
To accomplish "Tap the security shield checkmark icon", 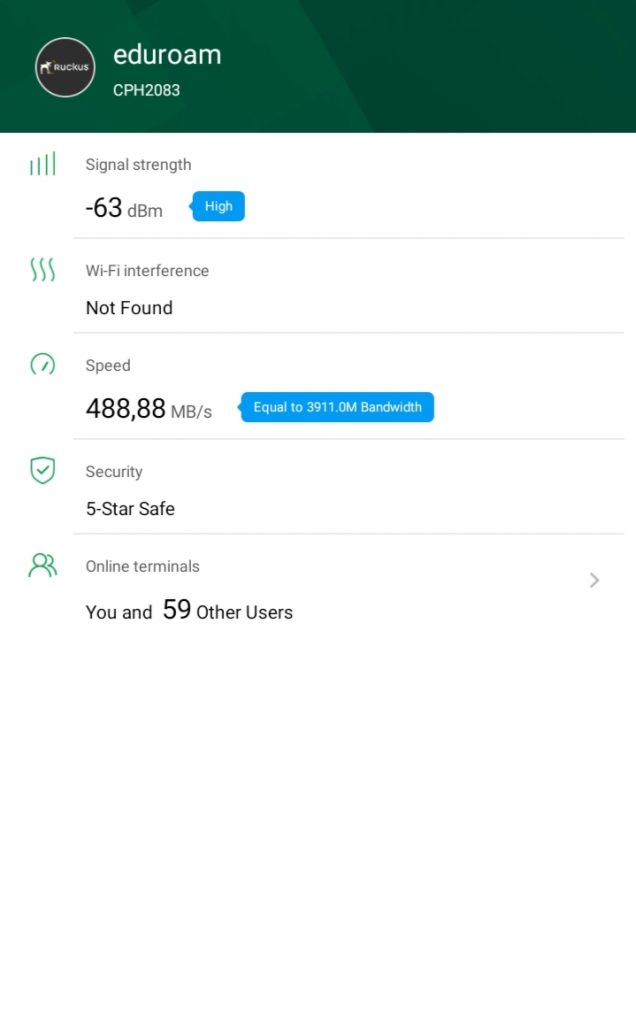I will pyautogui.click(x=42, y=470).
